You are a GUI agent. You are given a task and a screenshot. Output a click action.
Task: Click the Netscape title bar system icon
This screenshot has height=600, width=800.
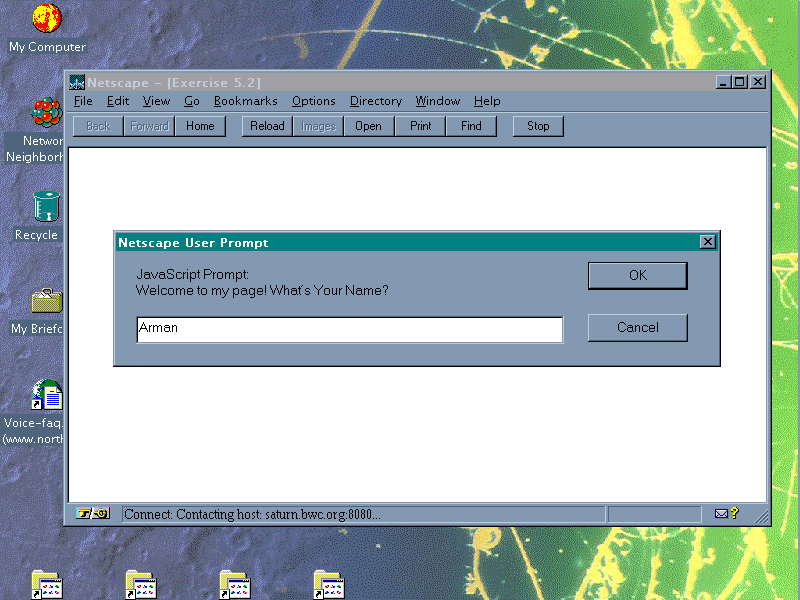(76, 82)
